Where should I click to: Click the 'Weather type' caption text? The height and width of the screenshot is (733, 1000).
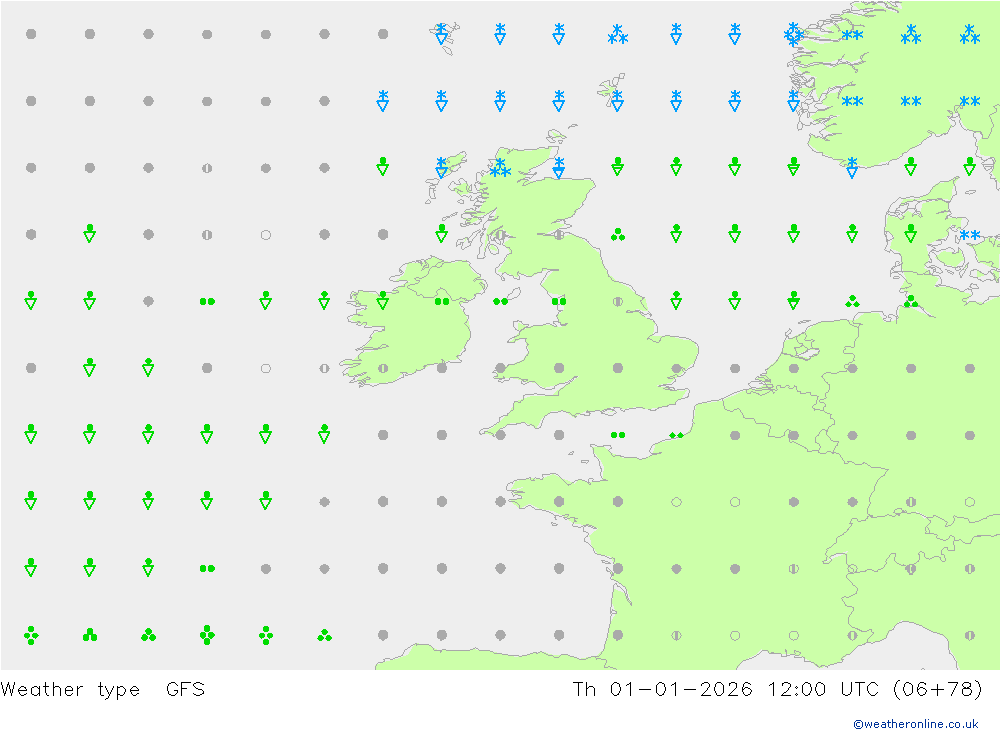tap(70, 690)
